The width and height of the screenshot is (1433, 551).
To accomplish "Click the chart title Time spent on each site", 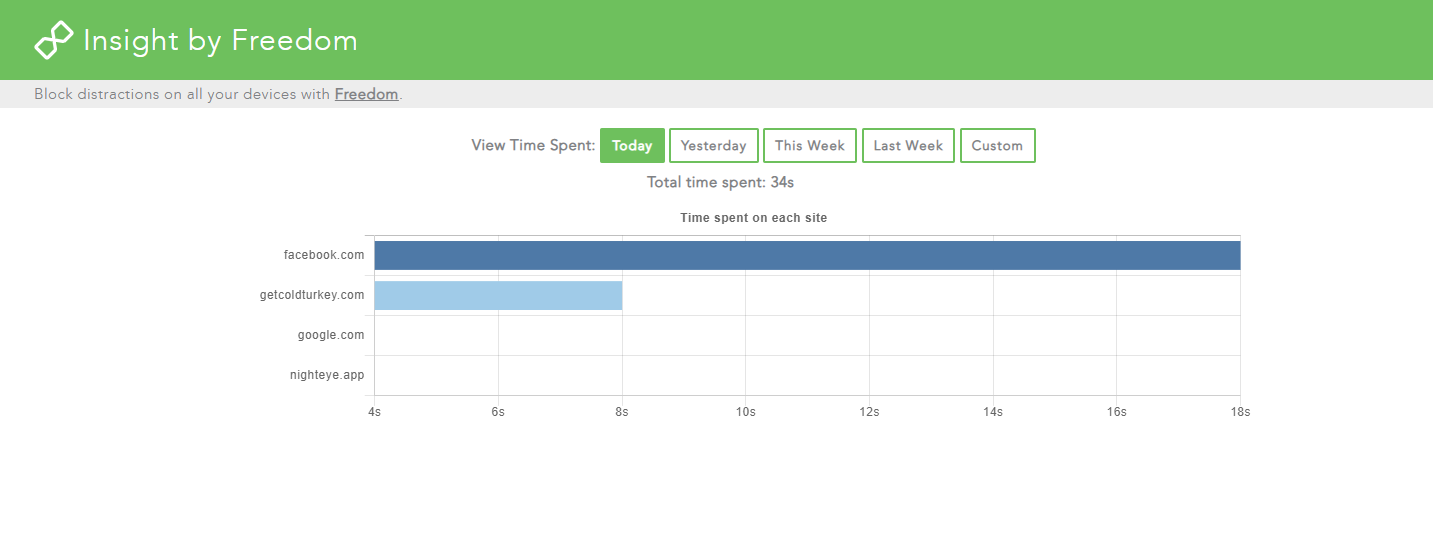I will coord(754,217).
